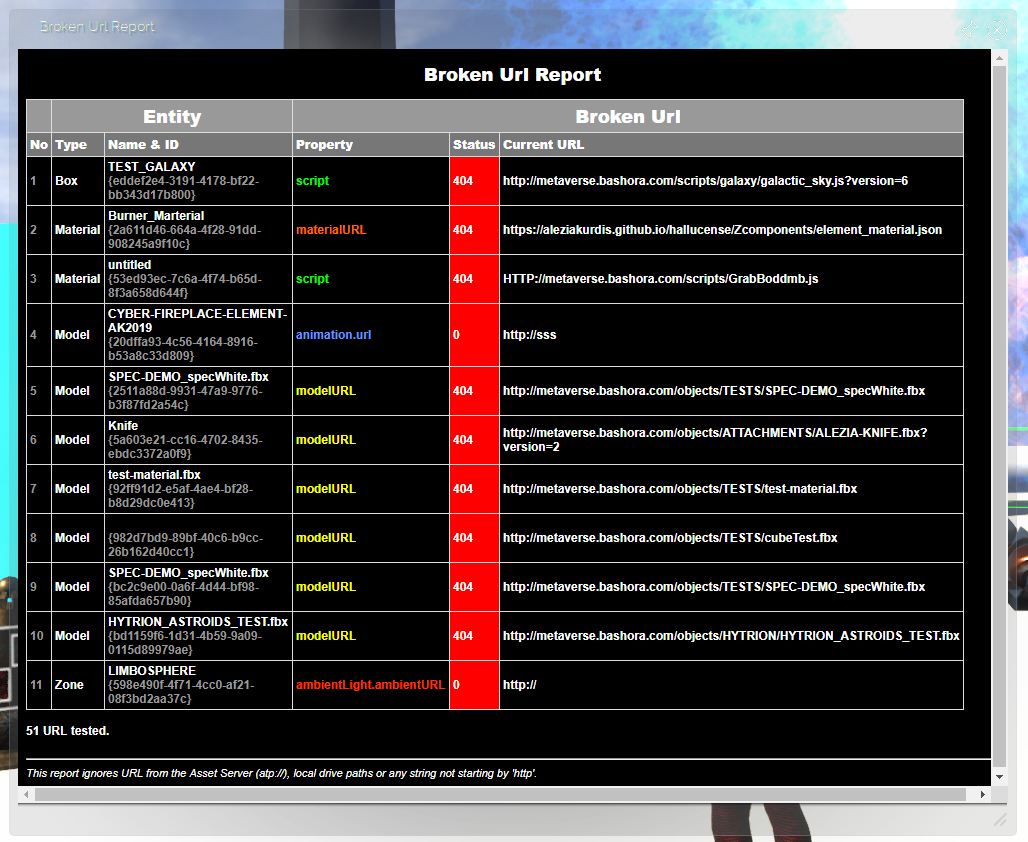Image resolution: width=1028 pixels, height=842 pixels.
Task: Select the TEST_GALAXY entity name
Action: (151, 167)
